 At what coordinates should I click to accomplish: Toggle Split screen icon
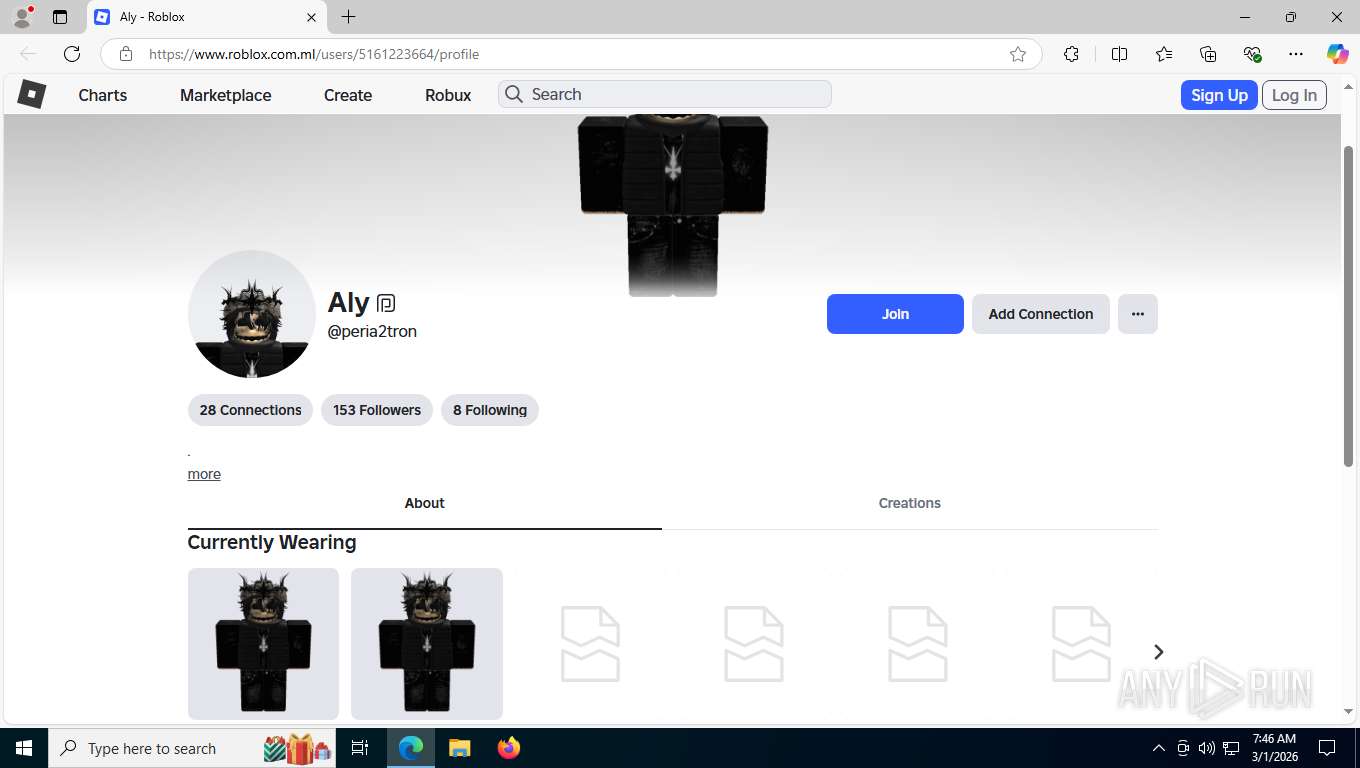(x=1119, y=54)
